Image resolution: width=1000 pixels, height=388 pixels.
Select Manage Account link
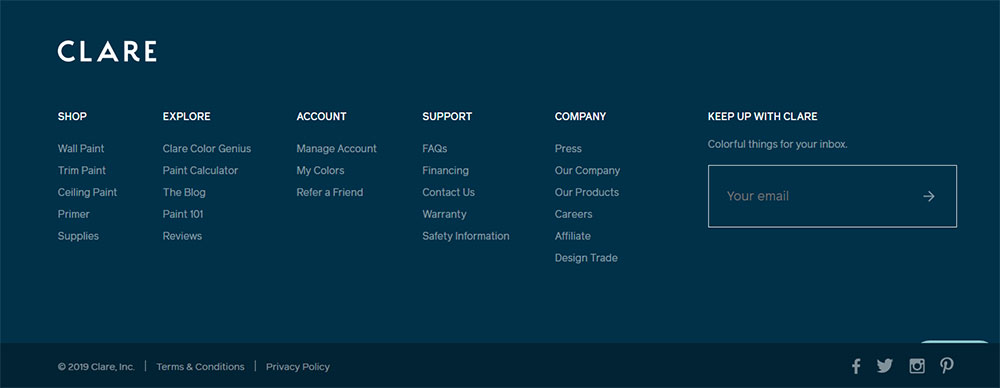pyautogui.click(x=337, y=149)
